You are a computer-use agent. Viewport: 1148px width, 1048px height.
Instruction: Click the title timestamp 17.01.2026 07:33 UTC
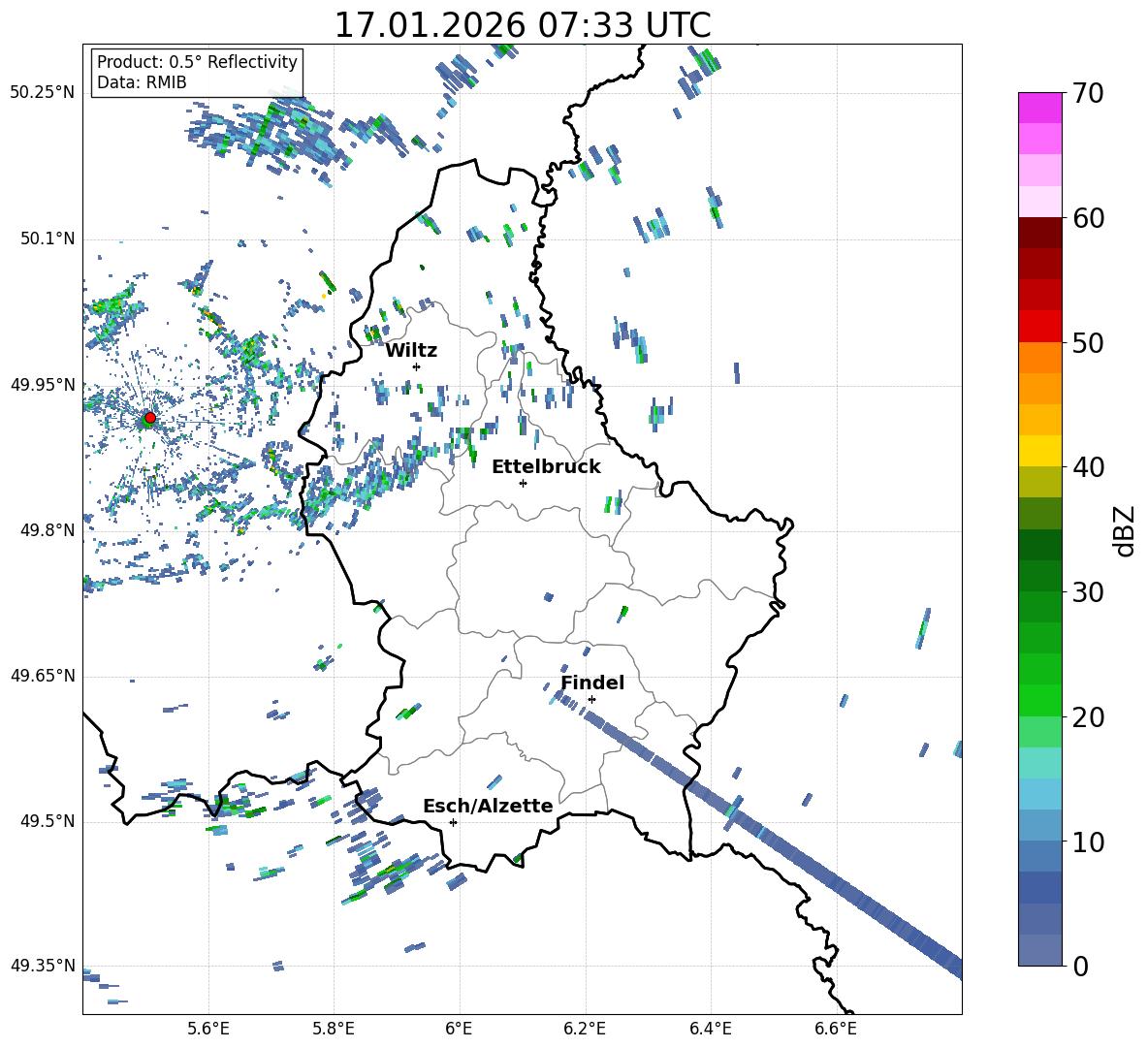[523, 25]
